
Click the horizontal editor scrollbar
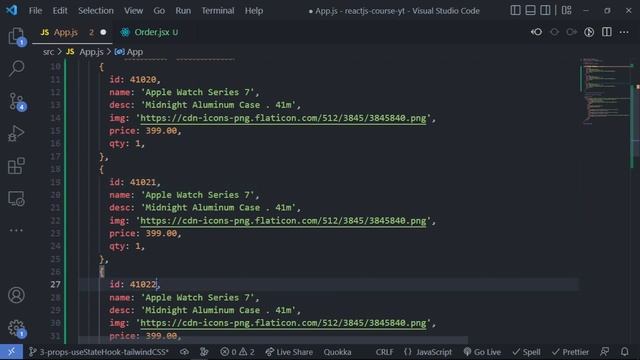click(x=273, y=340)
